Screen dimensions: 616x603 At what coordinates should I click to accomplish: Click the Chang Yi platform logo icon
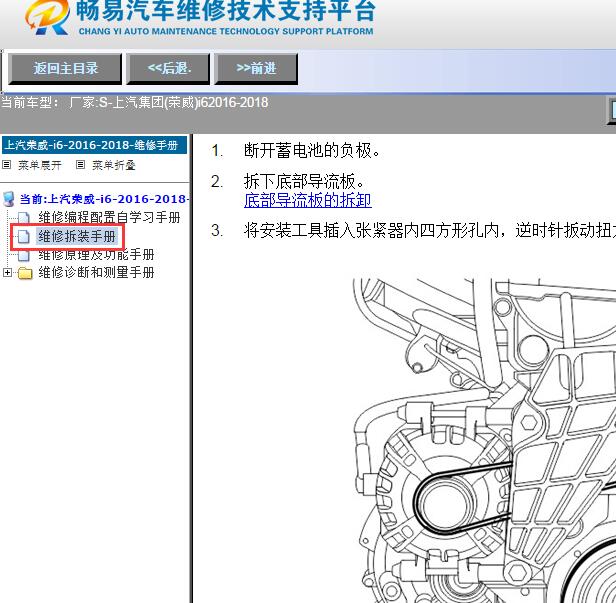point(47,16)
